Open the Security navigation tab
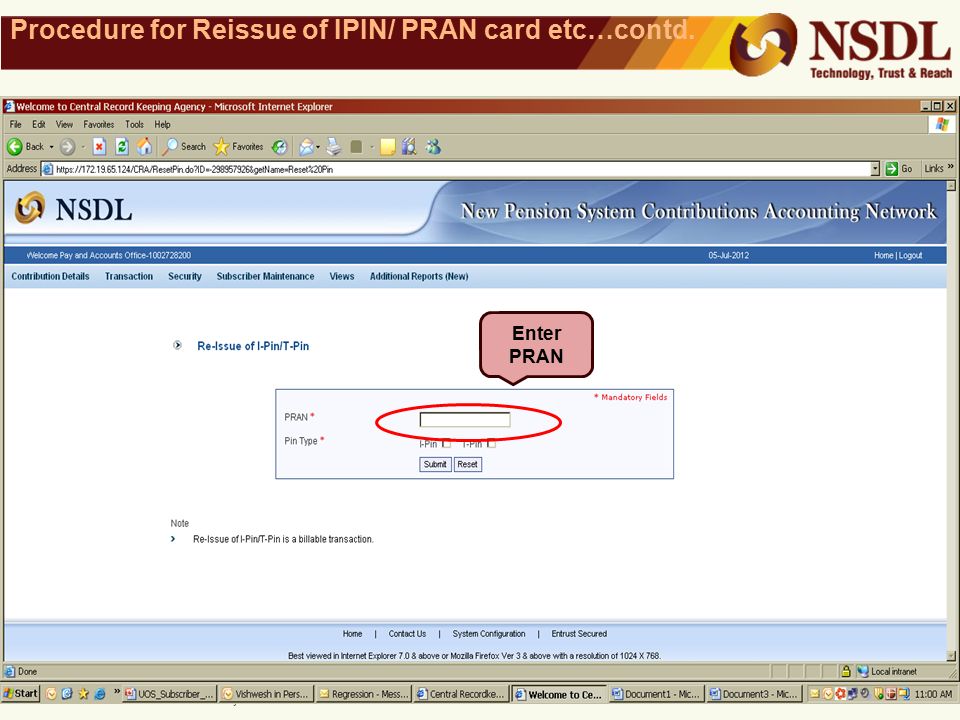The width and height of the screenshot is (960, 720). 184,276
